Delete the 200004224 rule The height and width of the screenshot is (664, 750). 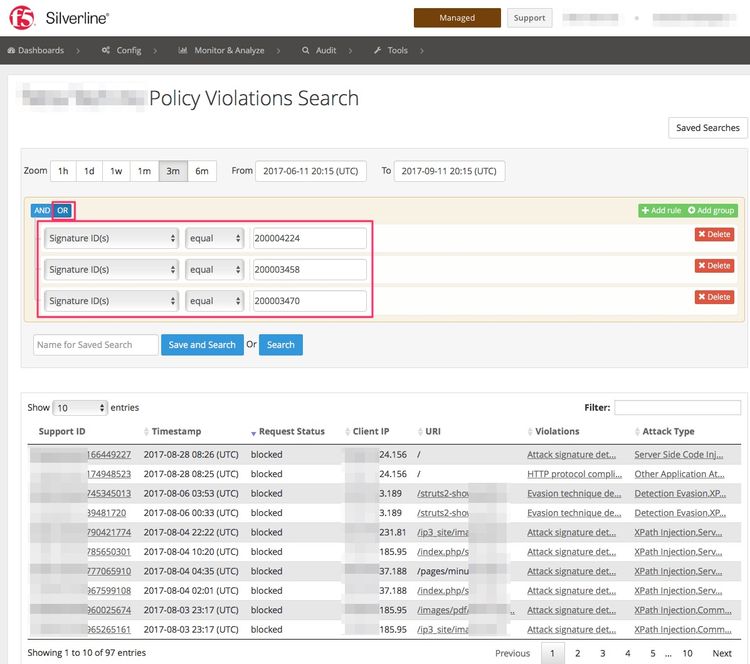click(714, 234)
